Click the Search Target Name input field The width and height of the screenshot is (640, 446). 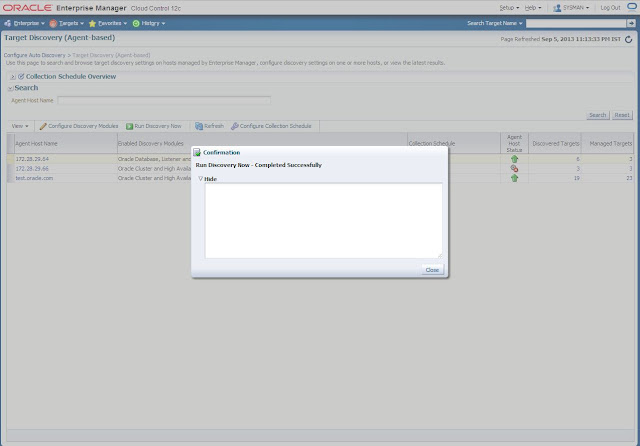pyautogui.click(x=576, y=23)
